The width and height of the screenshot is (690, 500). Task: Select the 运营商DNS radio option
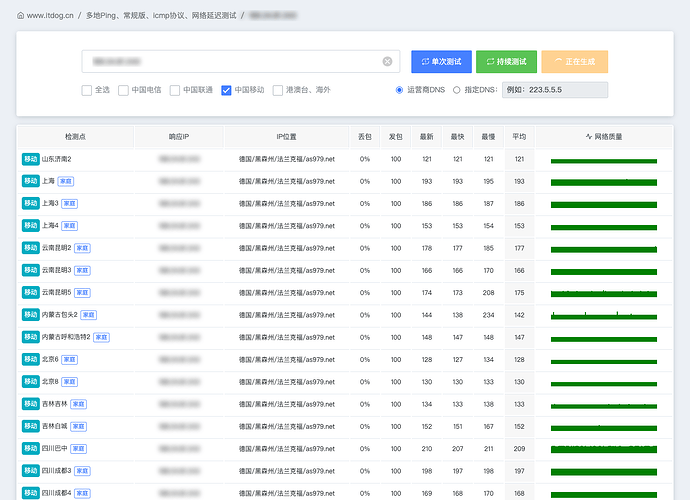[x=399, y=90]
